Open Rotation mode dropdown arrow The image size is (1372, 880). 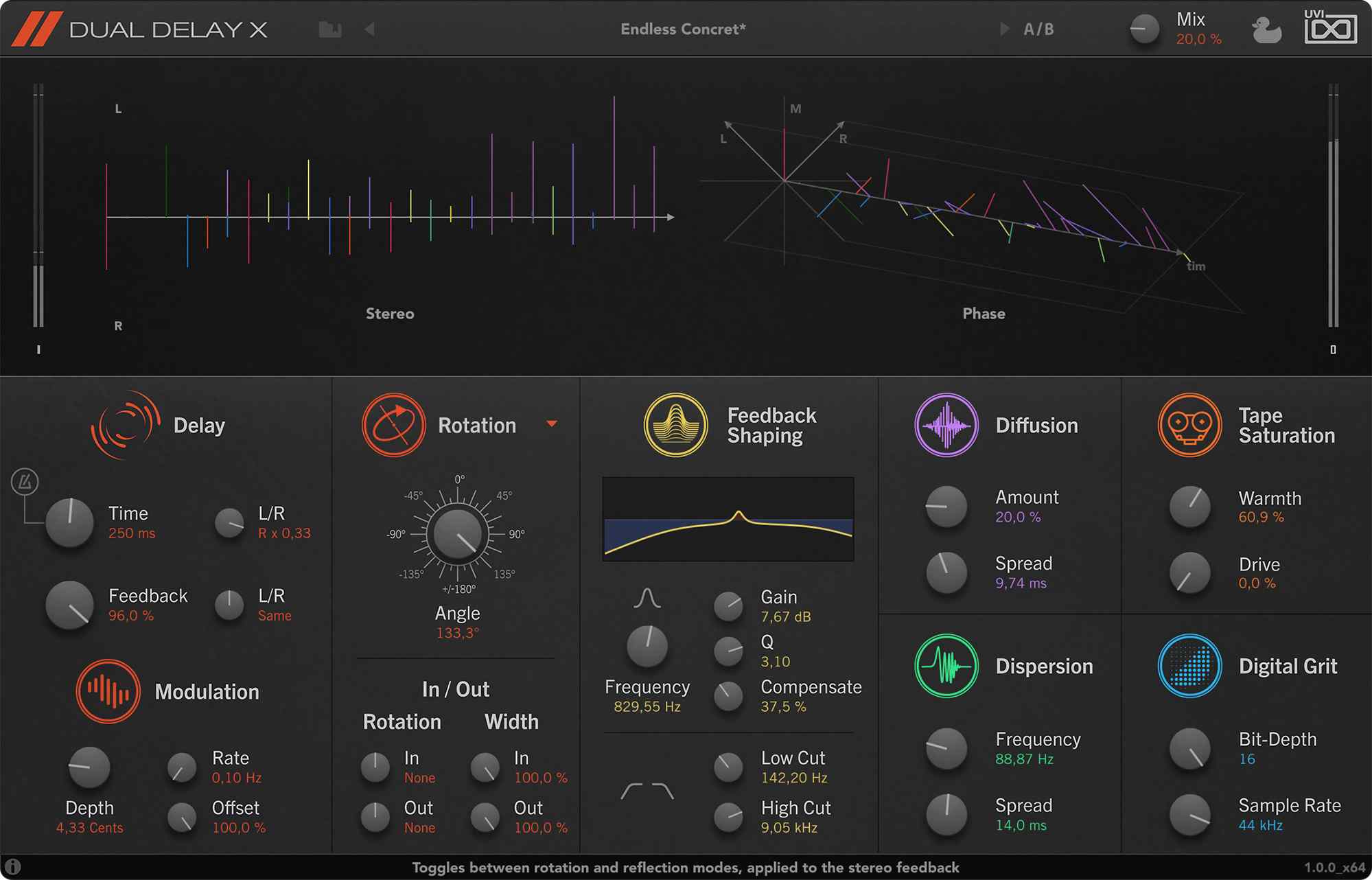click(552, 424)
